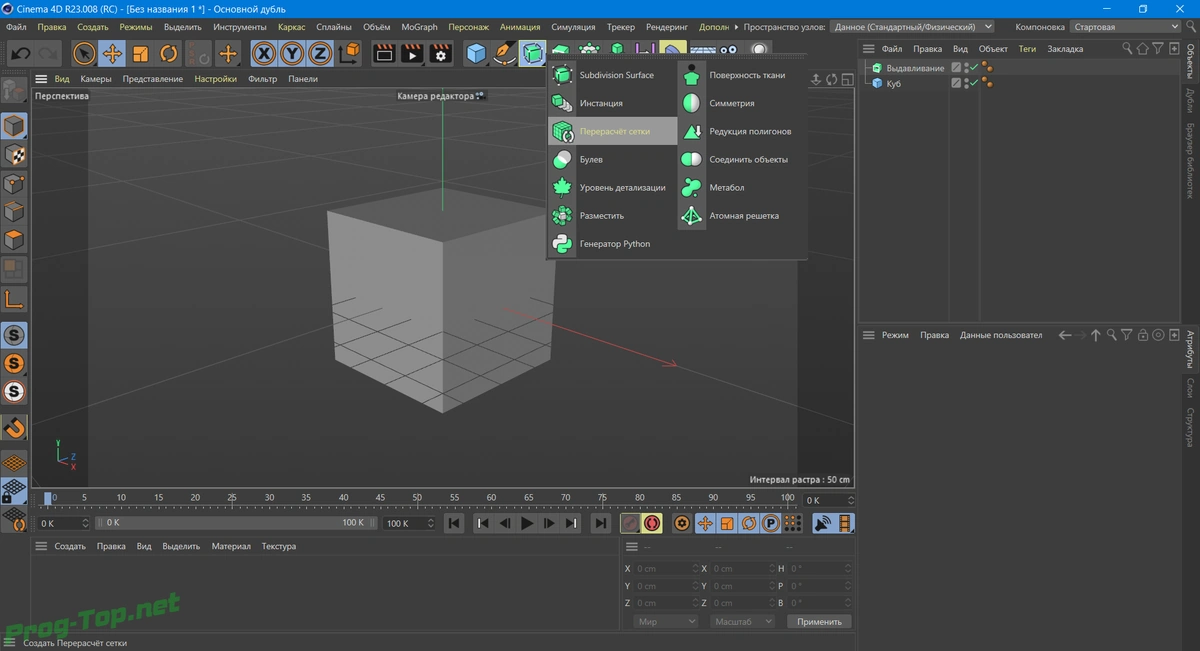Image resolution: width=1200 pixels, height=651 pixels.
Task: Switch to the Дубли side tab
Action: 1190,101
